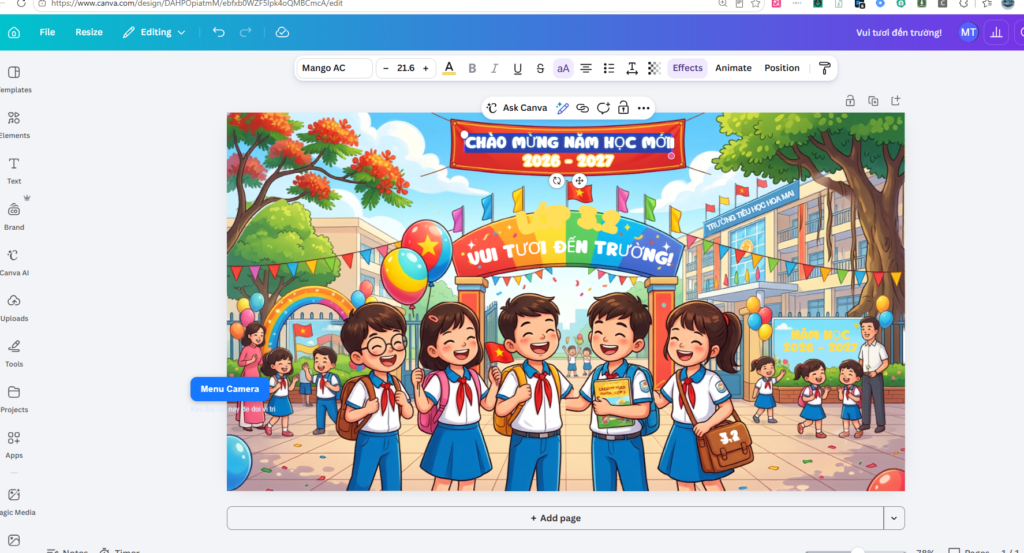The image size is (1024, 553).
Task: Click the Menu Camera button
Action: tap(230, 388)
